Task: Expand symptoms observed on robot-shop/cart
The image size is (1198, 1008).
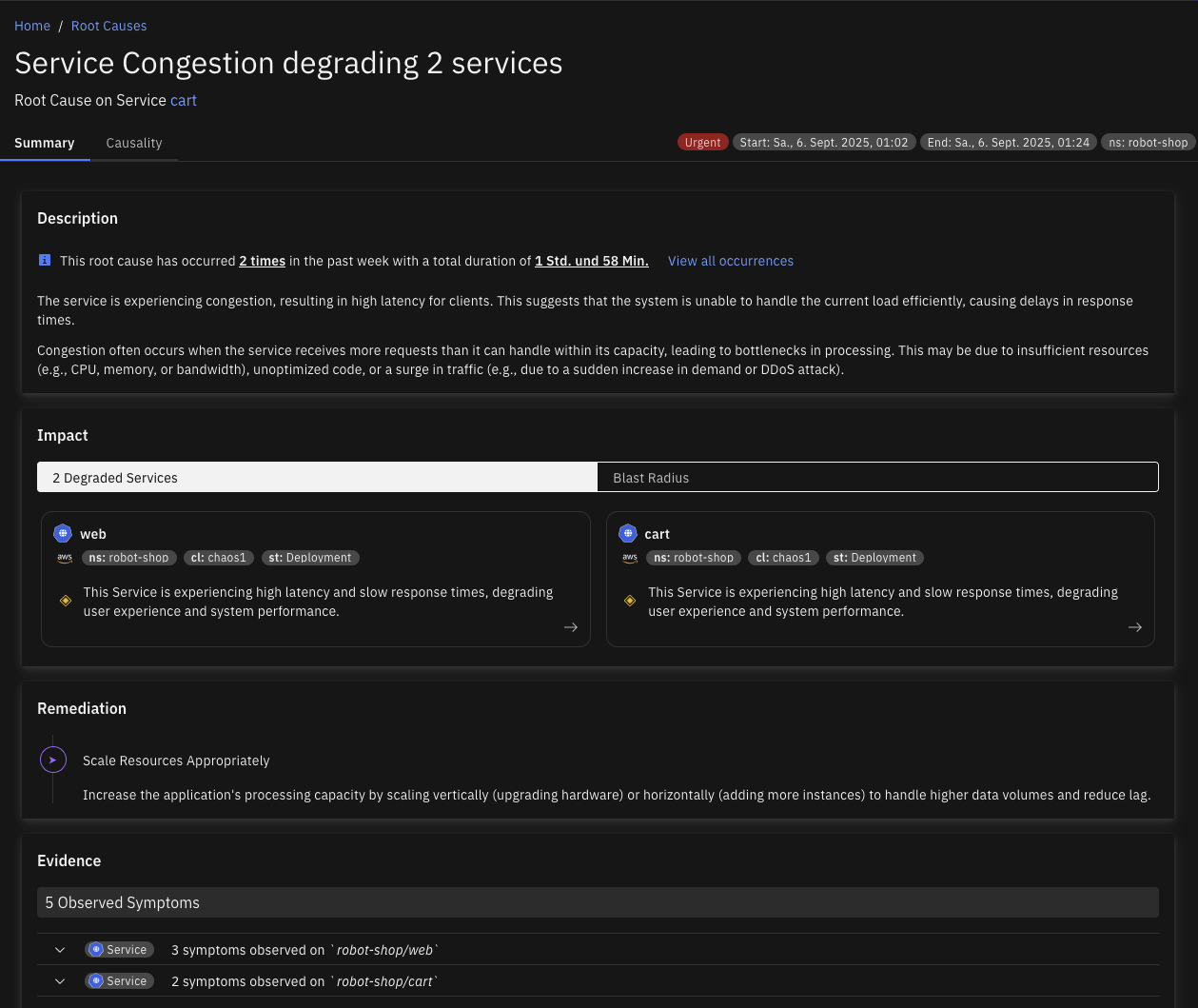Action: coord(60,981)
